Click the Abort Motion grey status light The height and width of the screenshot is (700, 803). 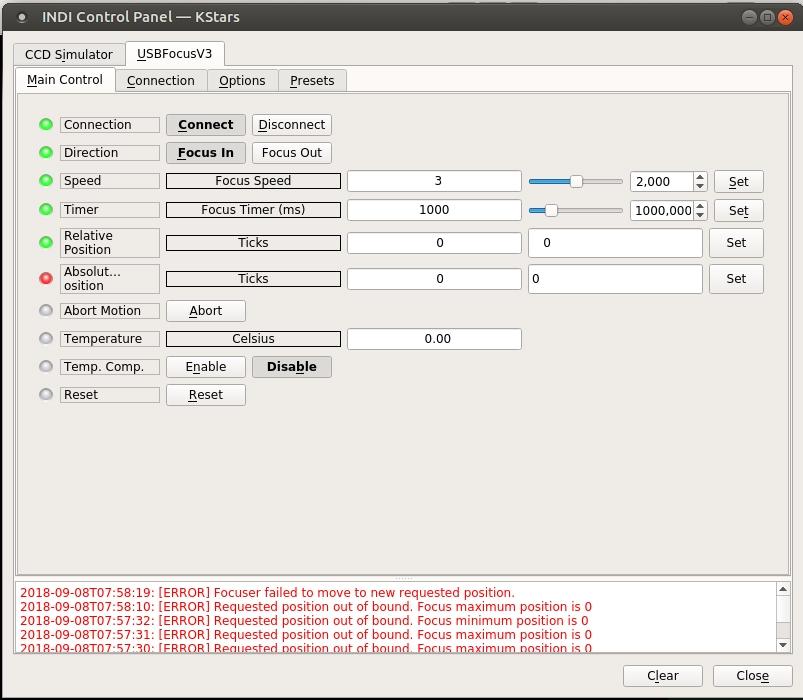46,310
